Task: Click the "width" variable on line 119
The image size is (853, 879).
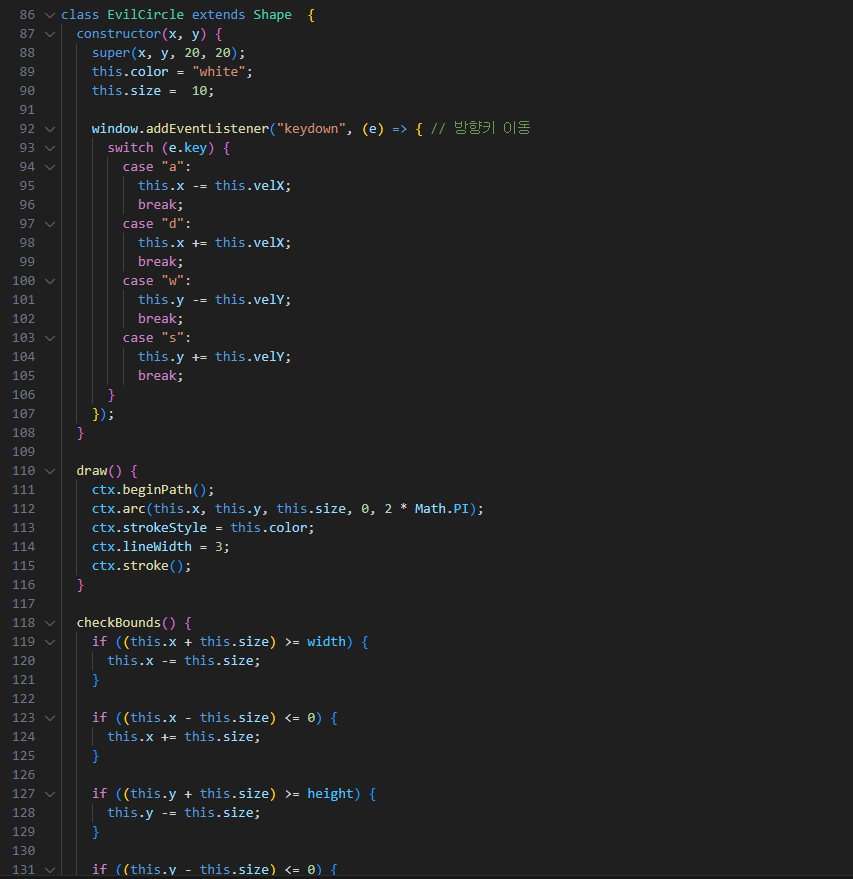Action: 326,642
